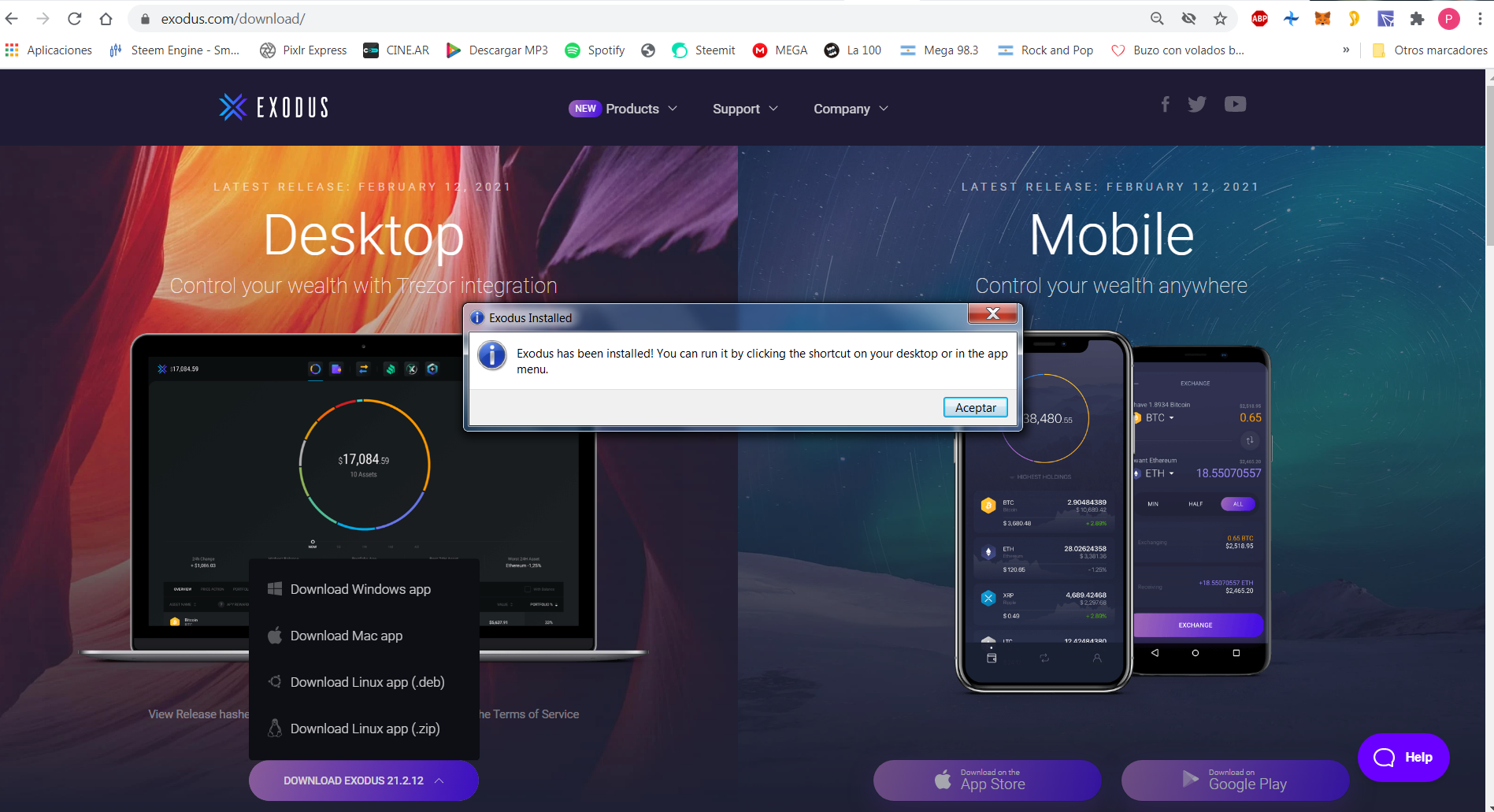Open the Pixlr Express bookmark
1494x812 pixels.
click(303, 50)
